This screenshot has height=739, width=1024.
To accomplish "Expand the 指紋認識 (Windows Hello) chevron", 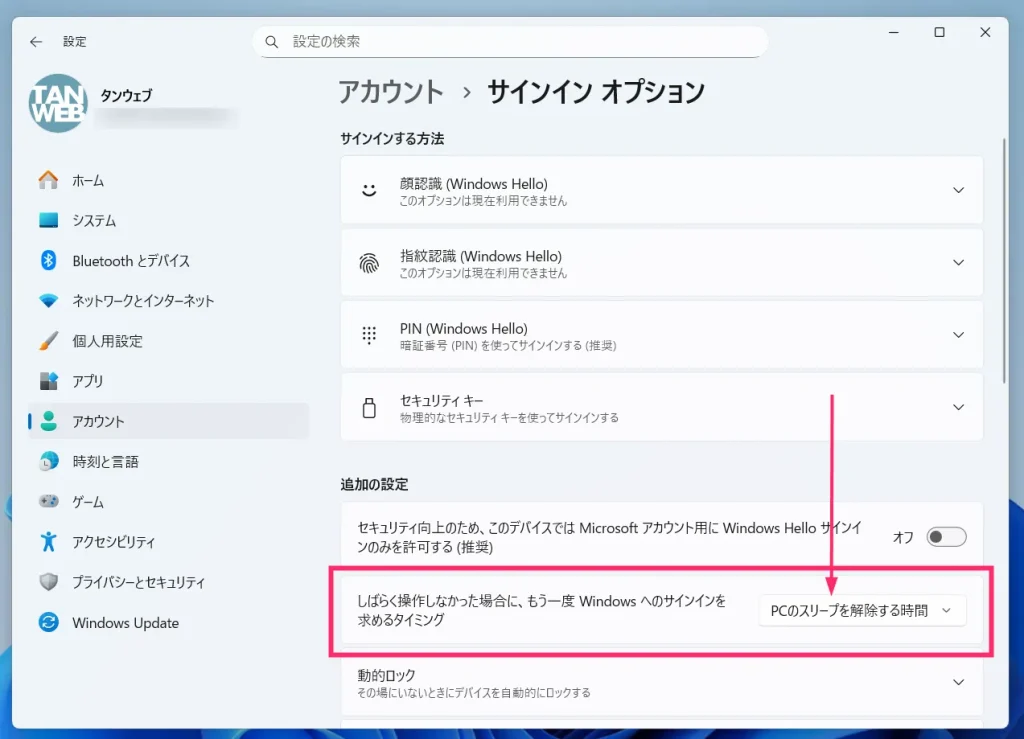I will 958,263.
